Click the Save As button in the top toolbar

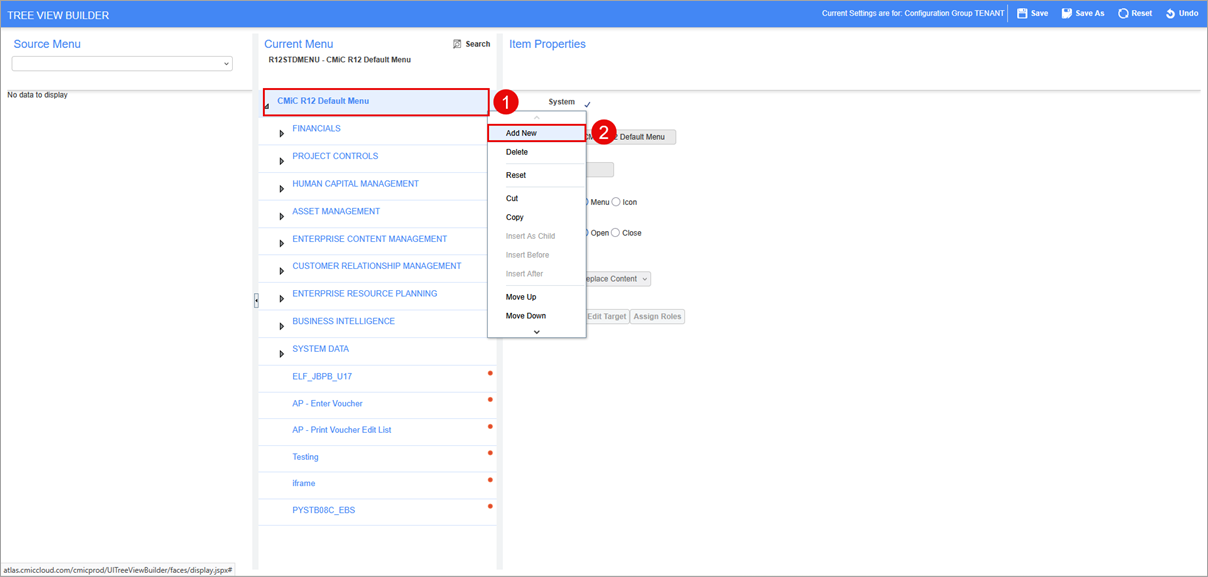pyautogui.click(x=1083, y=14)
